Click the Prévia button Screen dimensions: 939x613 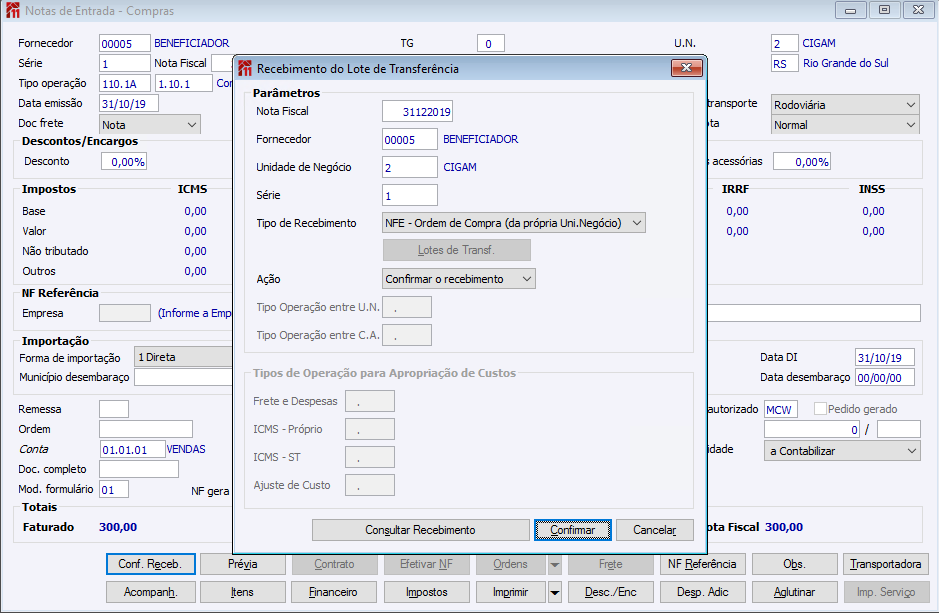243,564
